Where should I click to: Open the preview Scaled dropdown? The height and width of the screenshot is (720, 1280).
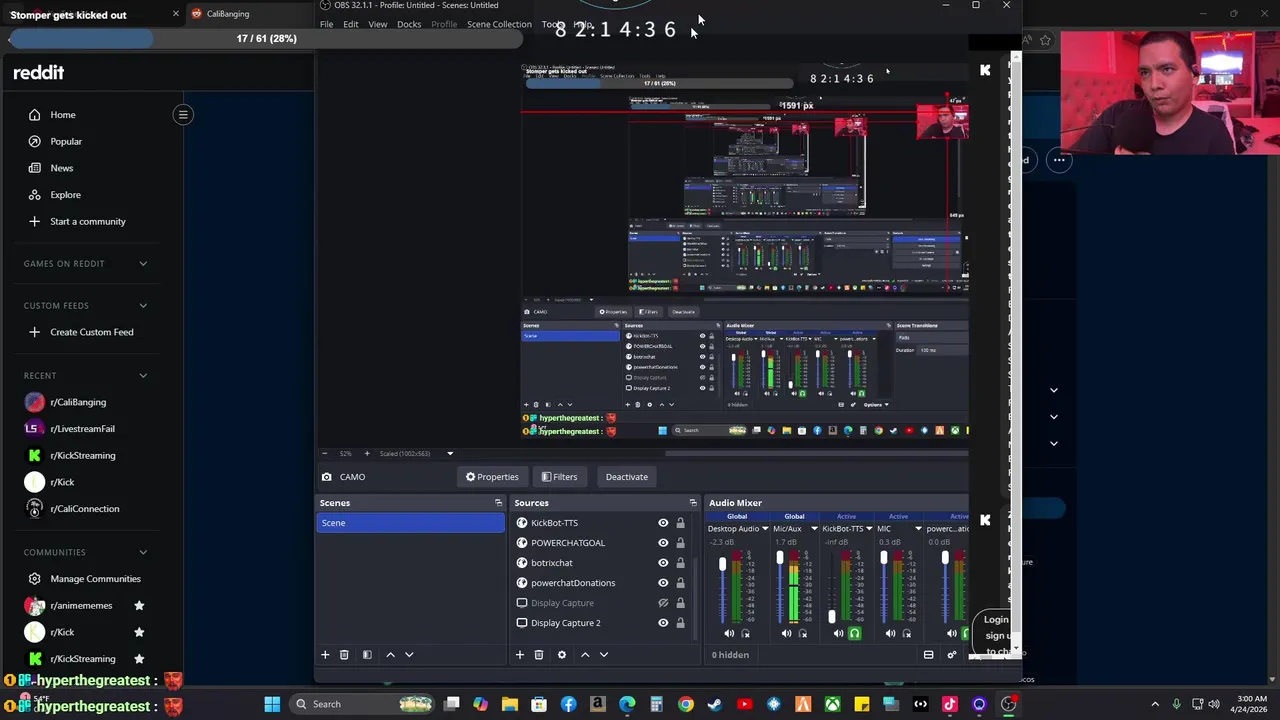tap(449, 454)
